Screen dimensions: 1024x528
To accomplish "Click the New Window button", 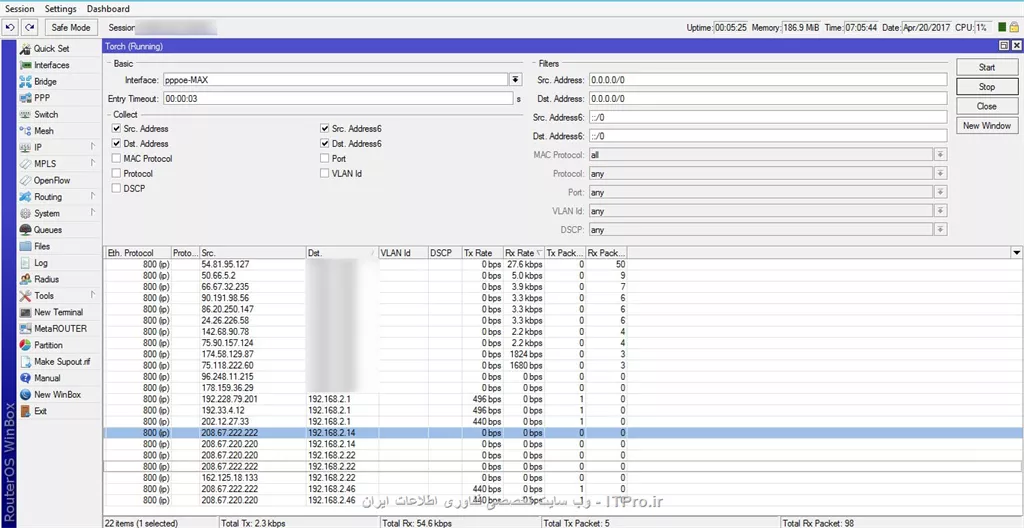I will pyautogui.click(x=987, y=125).
